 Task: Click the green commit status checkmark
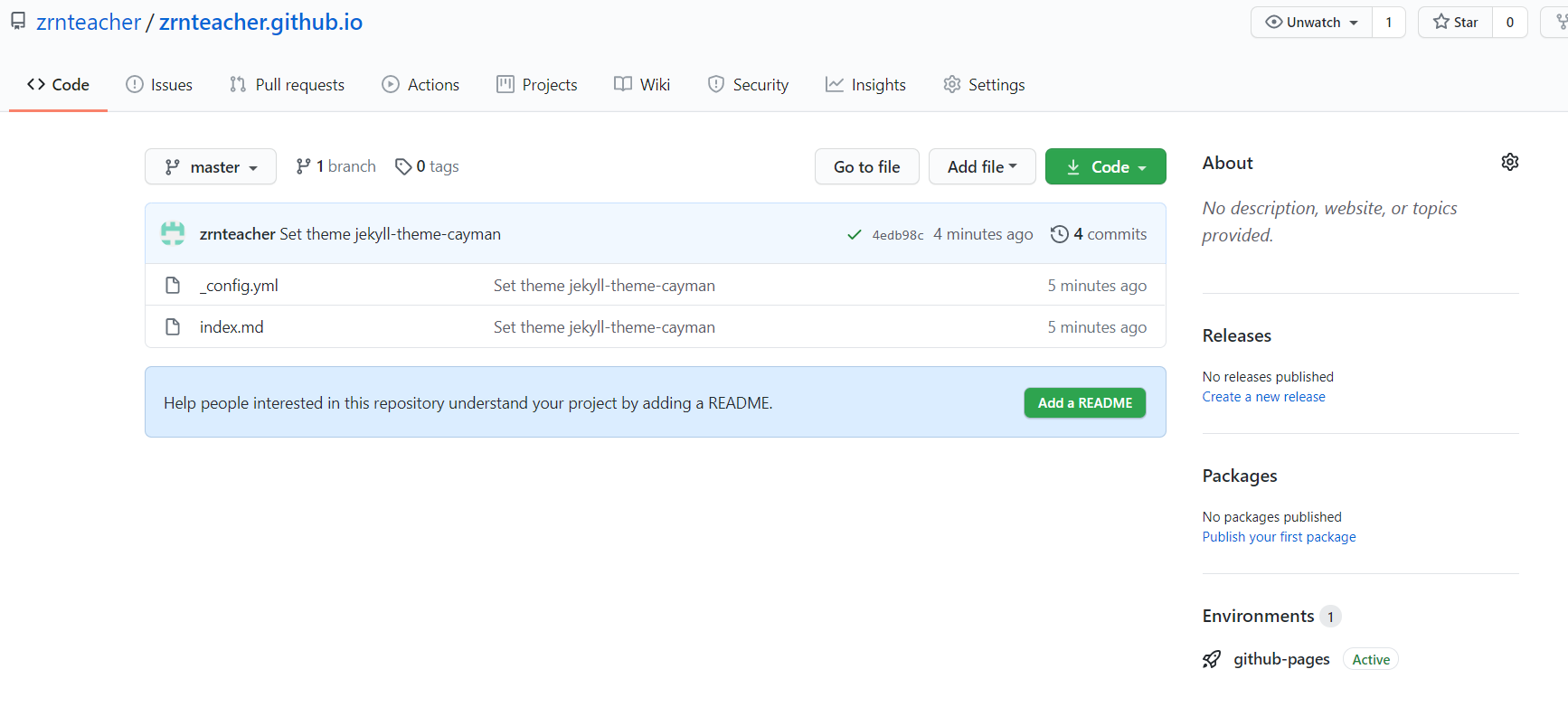(854, 235)
